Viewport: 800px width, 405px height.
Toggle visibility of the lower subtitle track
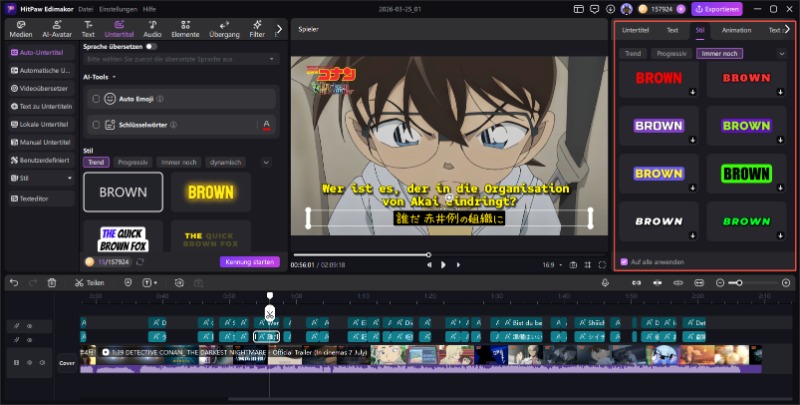(x=30, y=340)
